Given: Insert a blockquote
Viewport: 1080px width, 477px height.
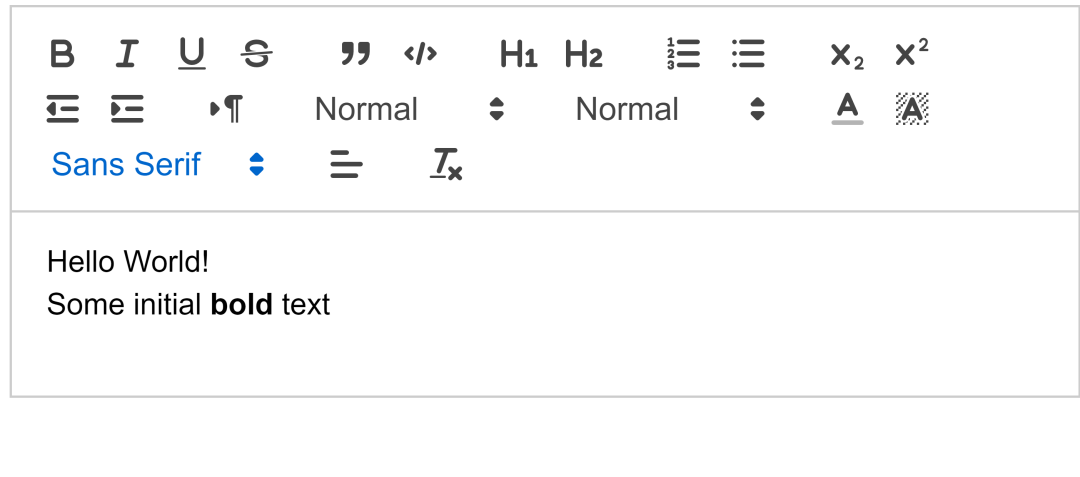Looking at the screenshot, I should pyautogui.click(x=355, y=54).
